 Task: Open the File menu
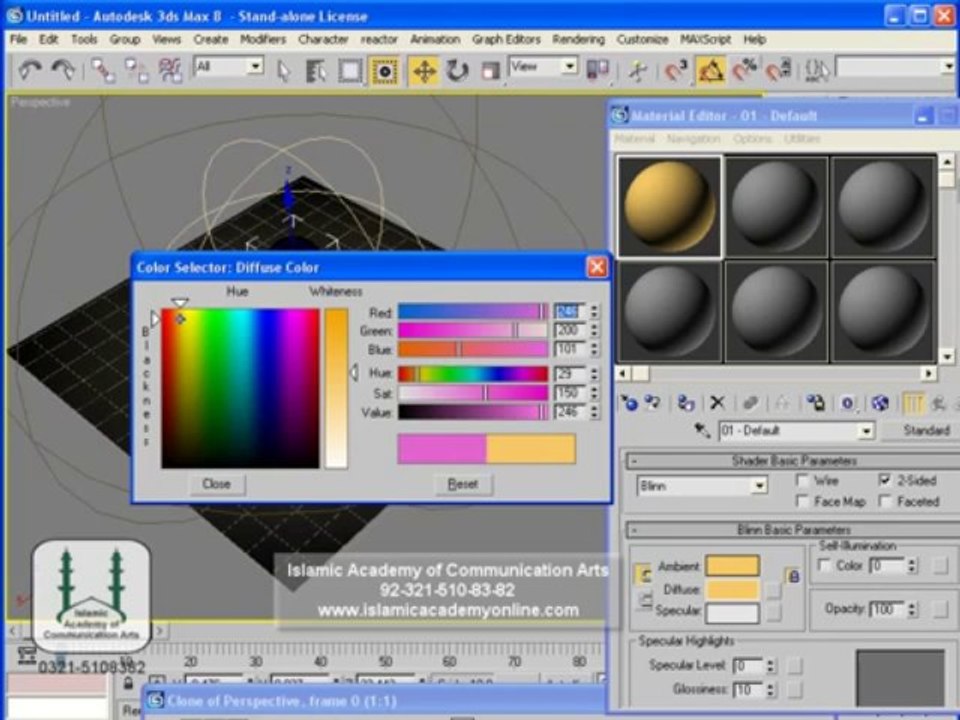click(18, 39)
